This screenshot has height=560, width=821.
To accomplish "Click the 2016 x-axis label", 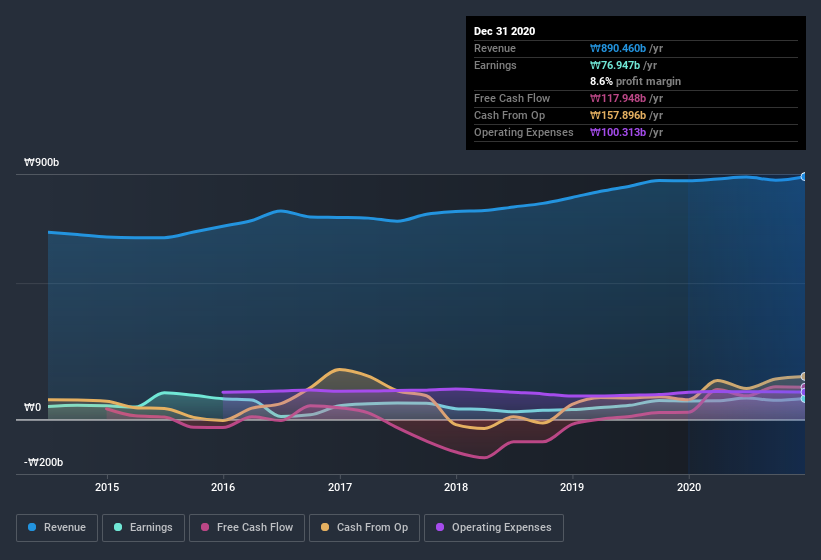I will coord(223,487).
